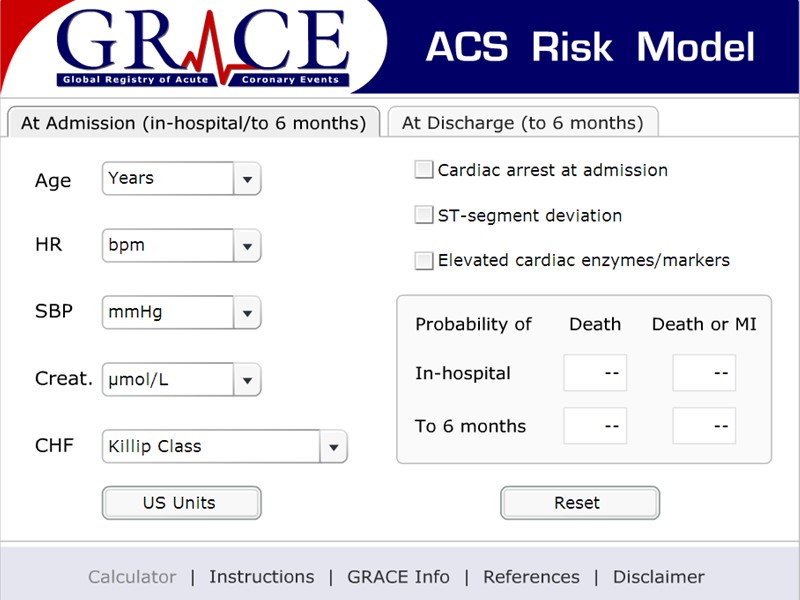Switch to At Discharge tab
Screen dimensions: 800x600
coord(522,123)
